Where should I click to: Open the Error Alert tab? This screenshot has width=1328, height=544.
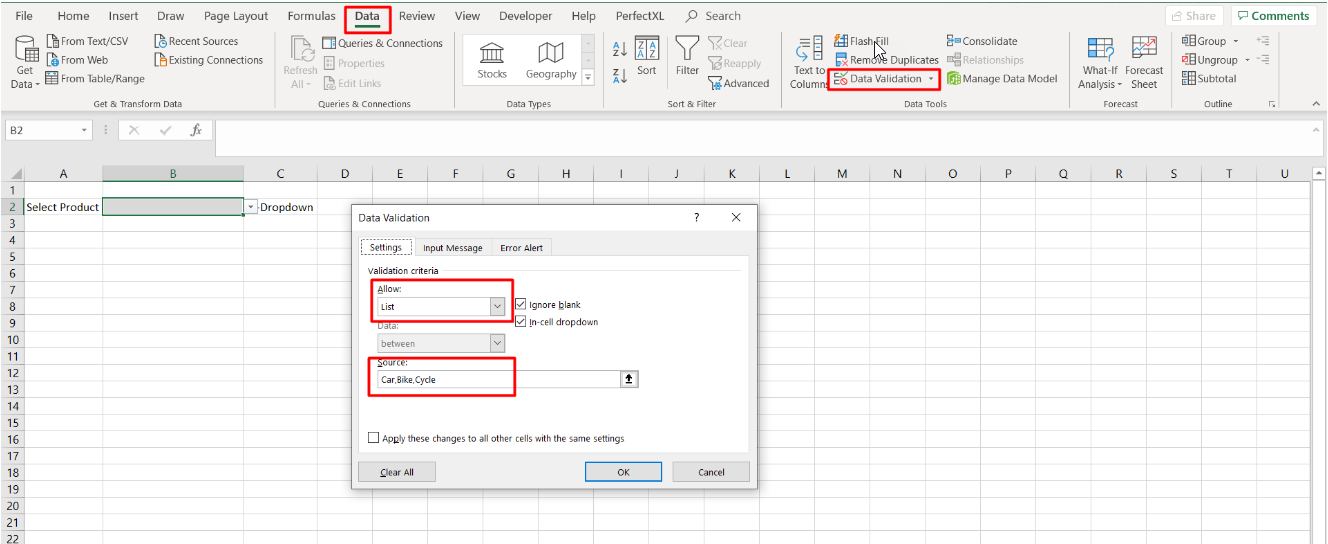pyautogui.click(x=521, y=248)
